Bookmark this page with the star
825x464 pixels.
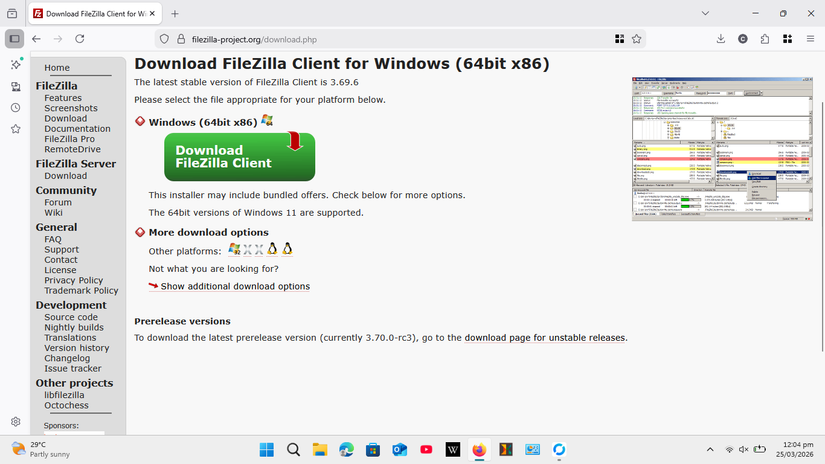[637, 39]
